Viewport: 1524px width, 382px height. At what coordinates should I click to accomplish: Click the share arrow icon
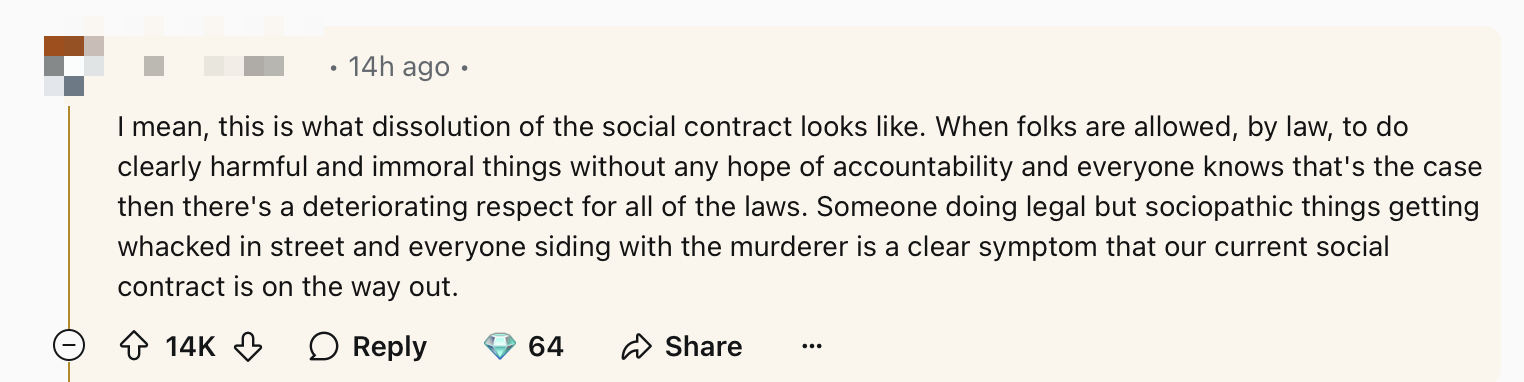[x=636, y=347]
